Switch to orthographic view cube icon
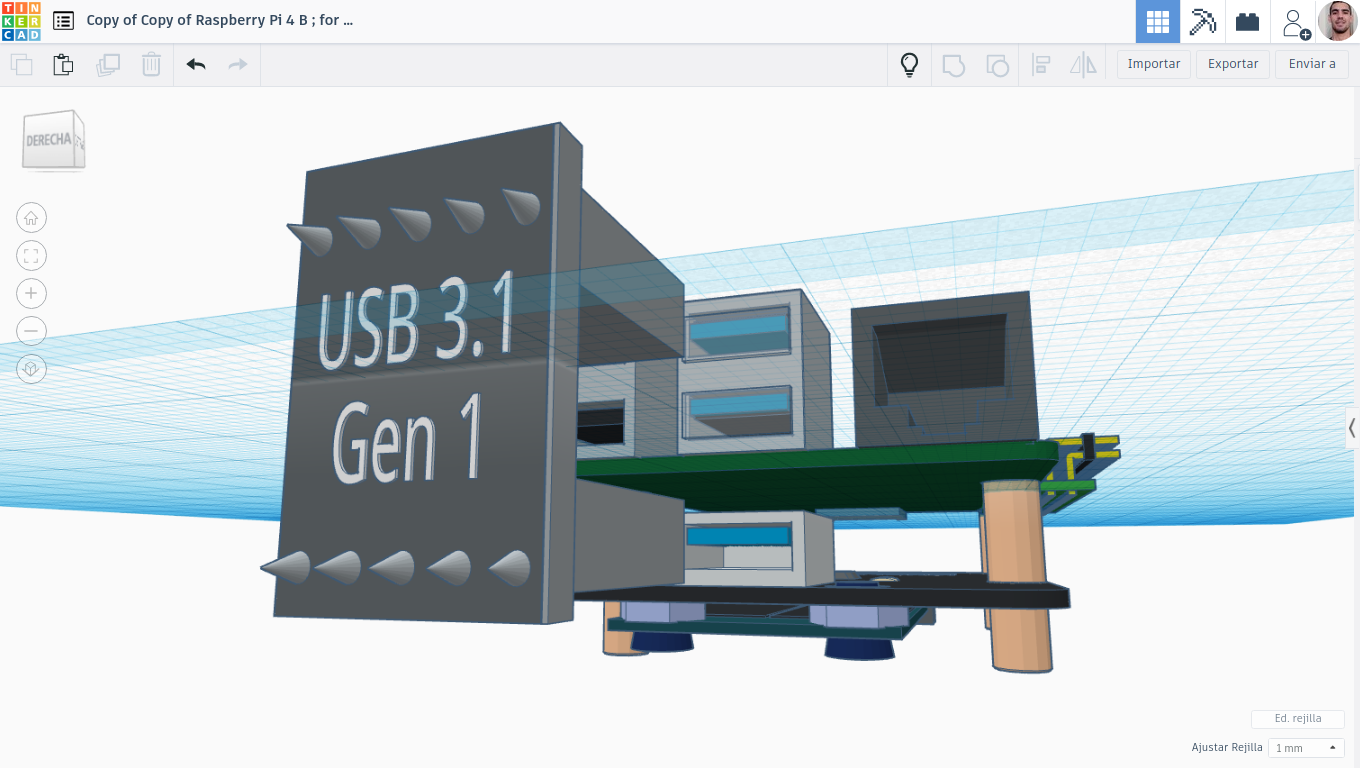 coord(31,369)
